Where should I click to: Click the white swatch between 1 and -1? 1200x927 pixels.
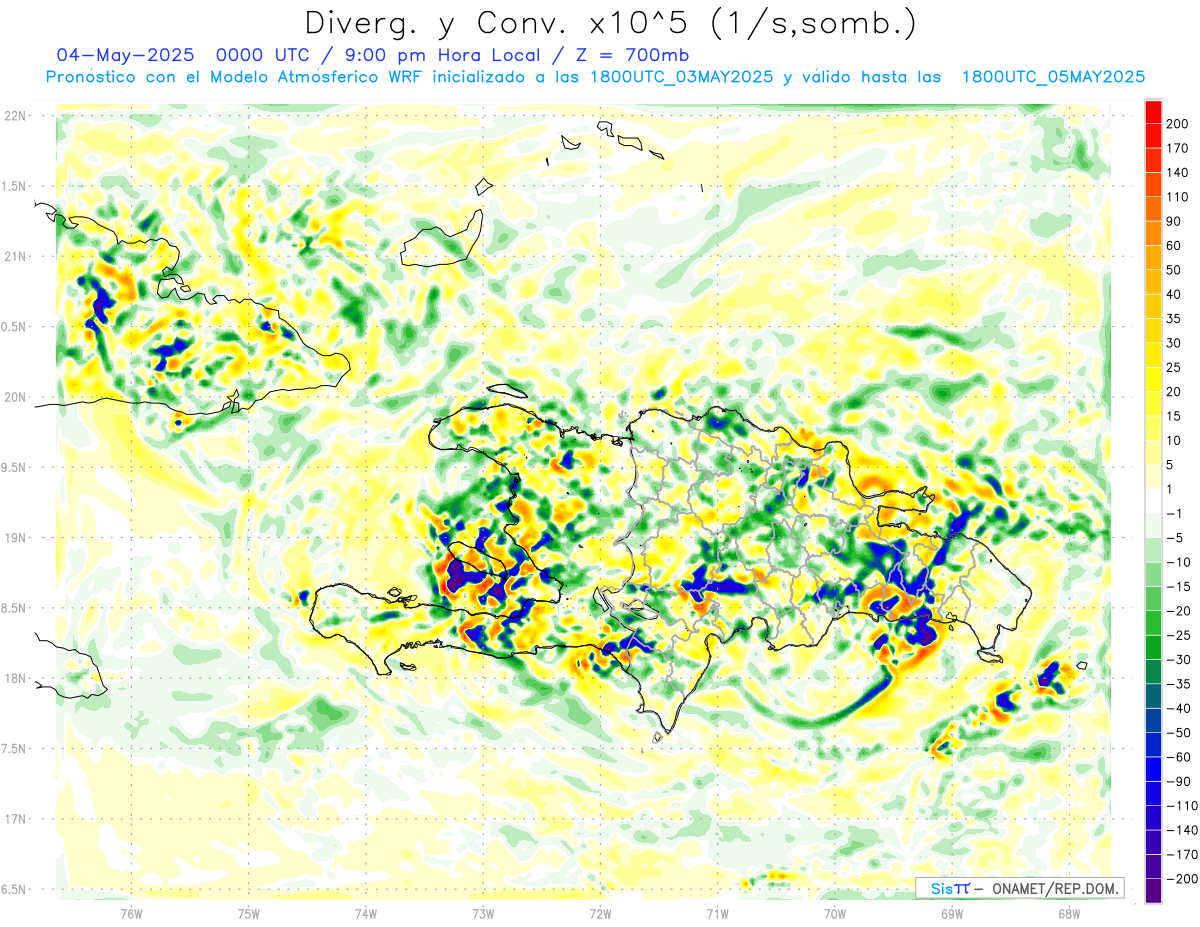pos(1152,501)
